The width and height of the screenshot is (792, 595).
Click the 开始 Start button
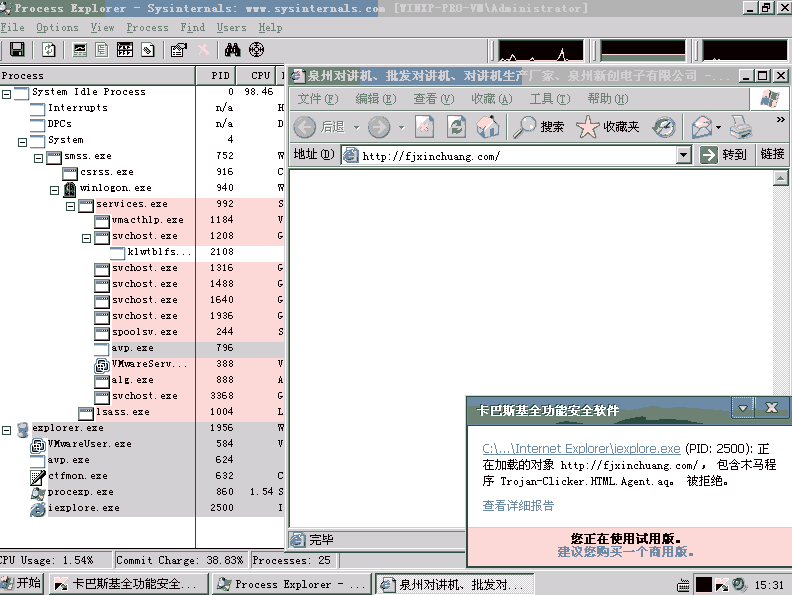(x=22, y=583)
